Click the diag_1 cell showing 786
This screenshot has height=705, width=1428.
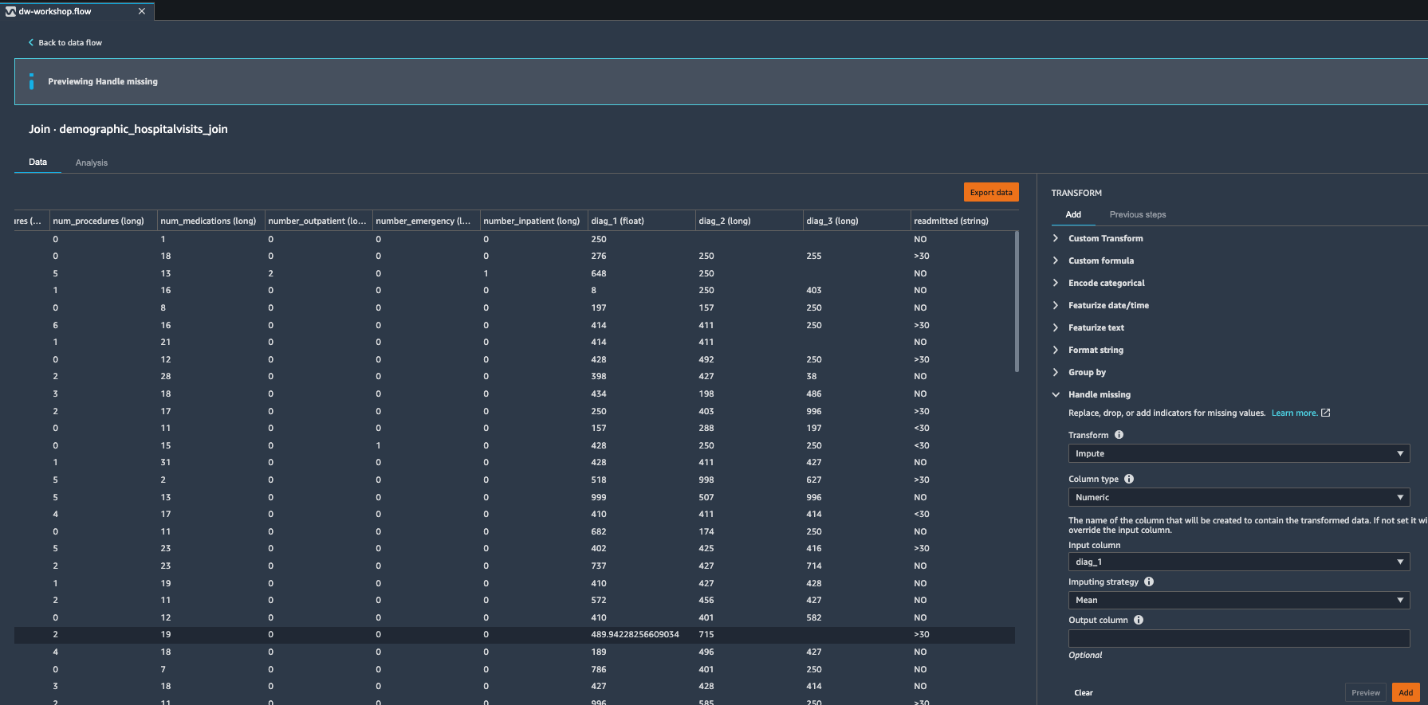click(x=599, y=669)
